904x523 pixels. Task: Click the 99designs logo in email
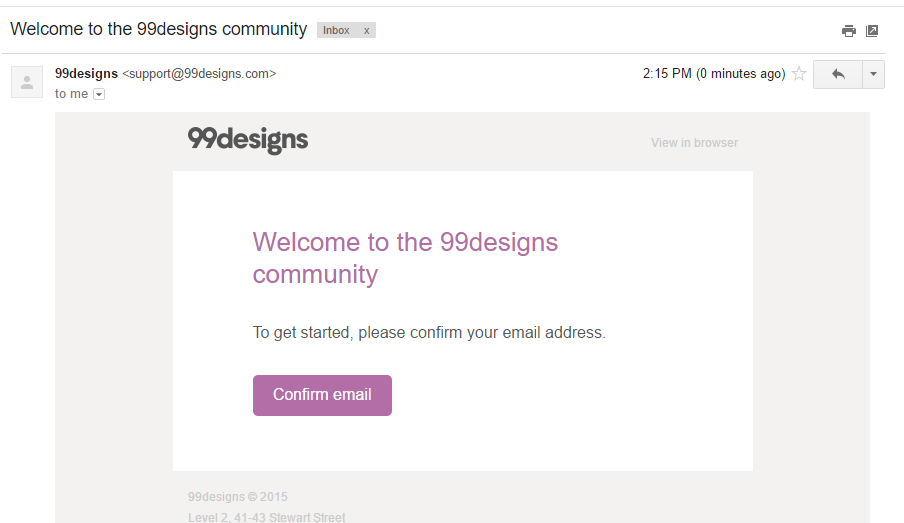tap(248, 140)
